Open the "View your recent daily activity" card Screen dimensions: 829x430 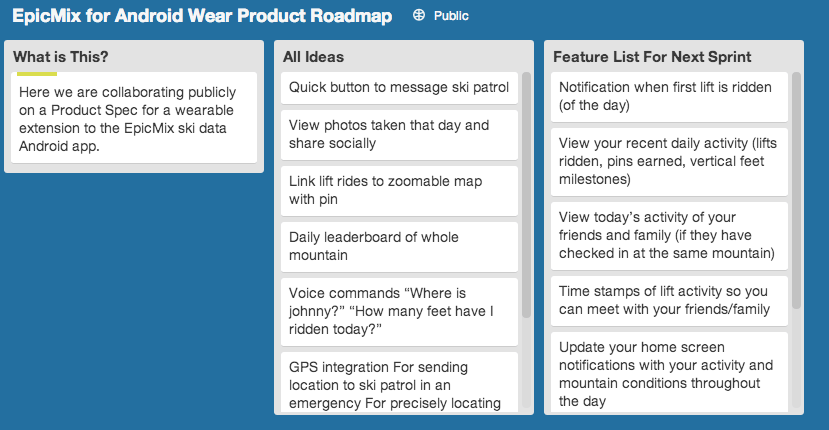click(x=669, y=162)
